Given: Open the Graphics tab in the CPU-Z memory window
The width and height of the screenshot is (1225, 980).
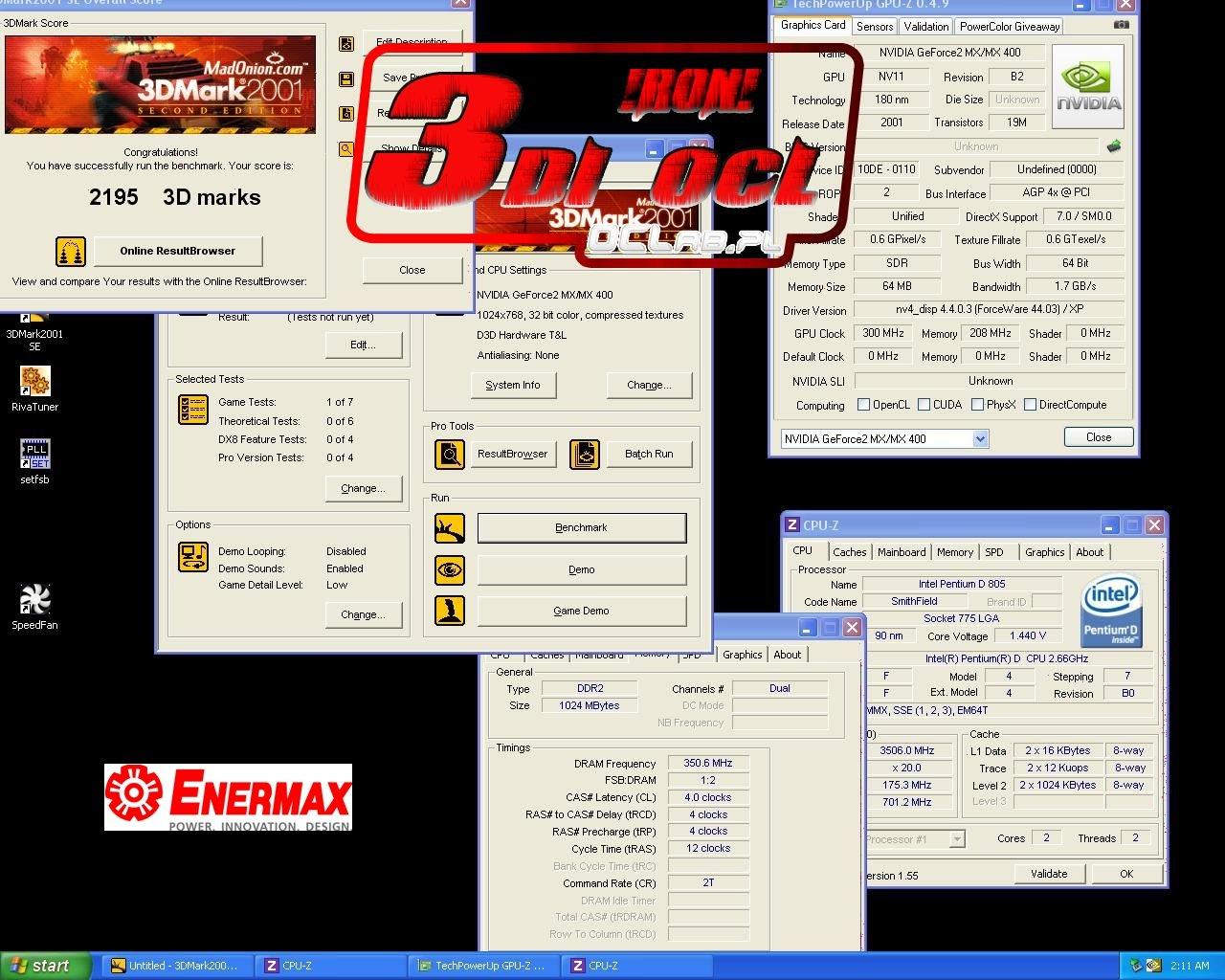Looking at the screenshot, I should pyautogui.click(x=742, y=655).
